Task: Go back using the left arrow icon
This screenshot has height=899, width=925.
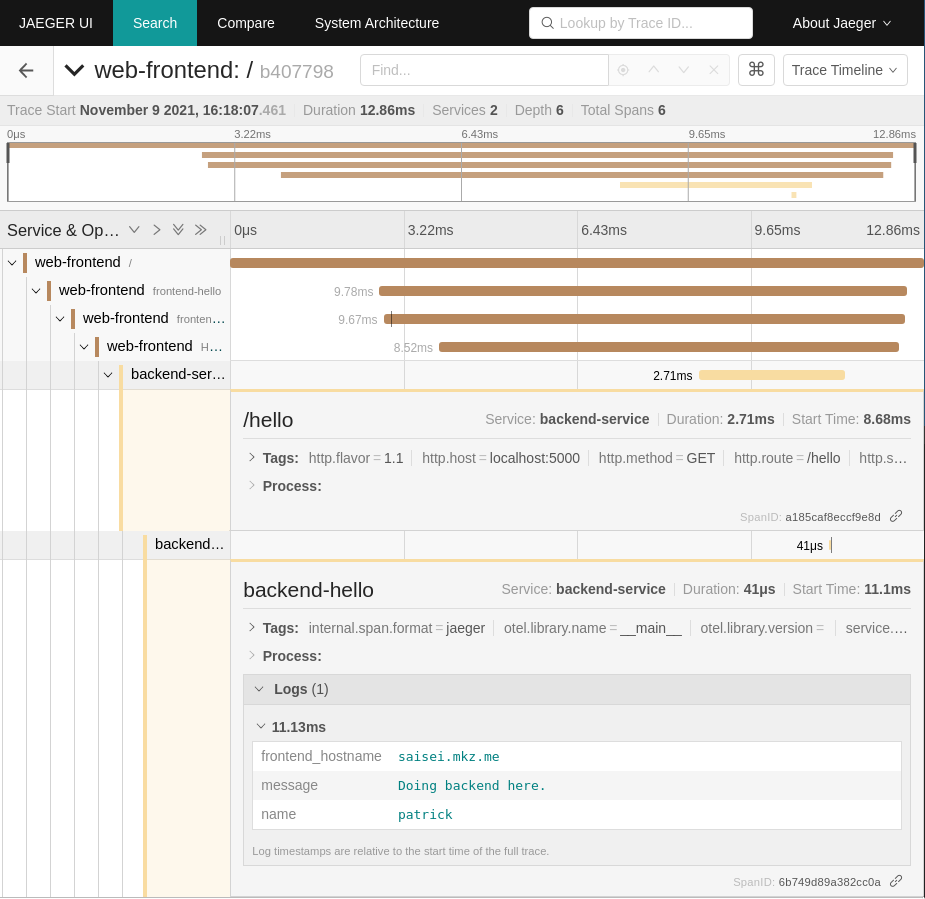Action: coord(26,71)
